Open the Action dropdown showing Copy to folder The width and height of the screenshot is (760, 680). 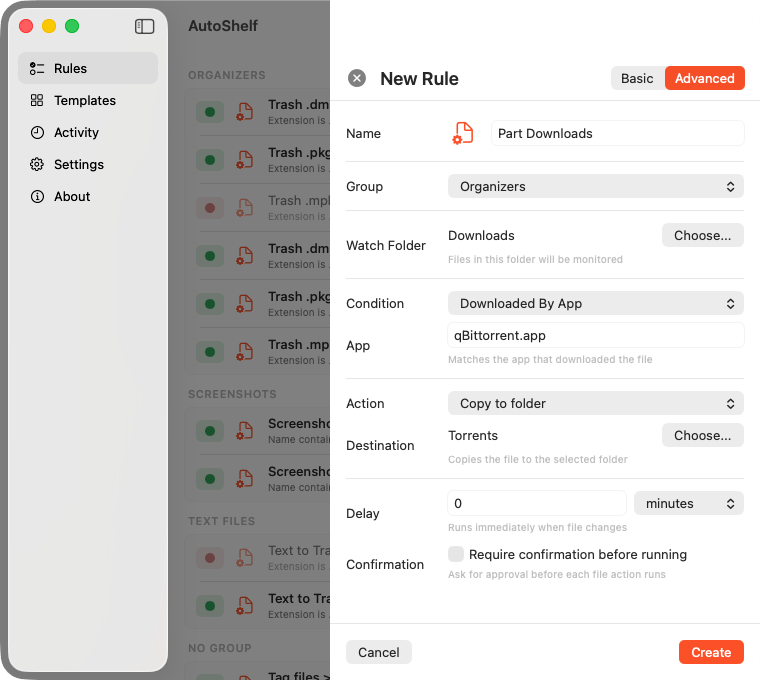click(595, 403)
